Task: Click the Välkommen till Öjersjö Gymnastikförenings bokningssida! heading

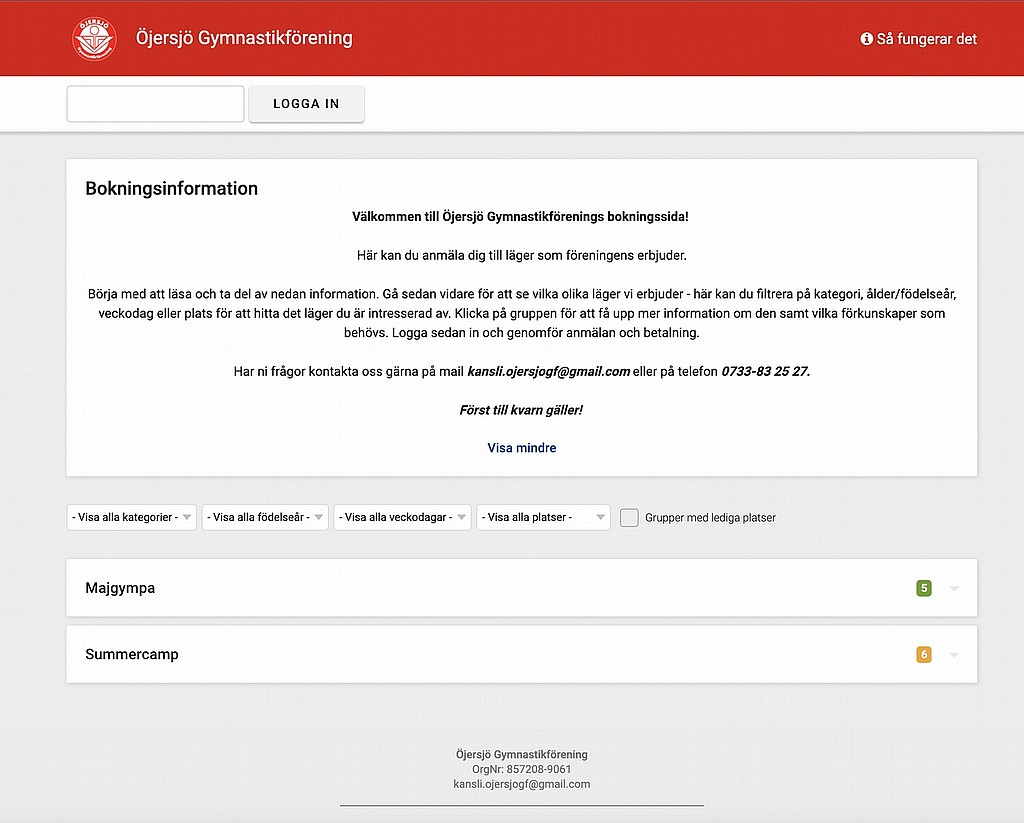Action: click(520, 217)
